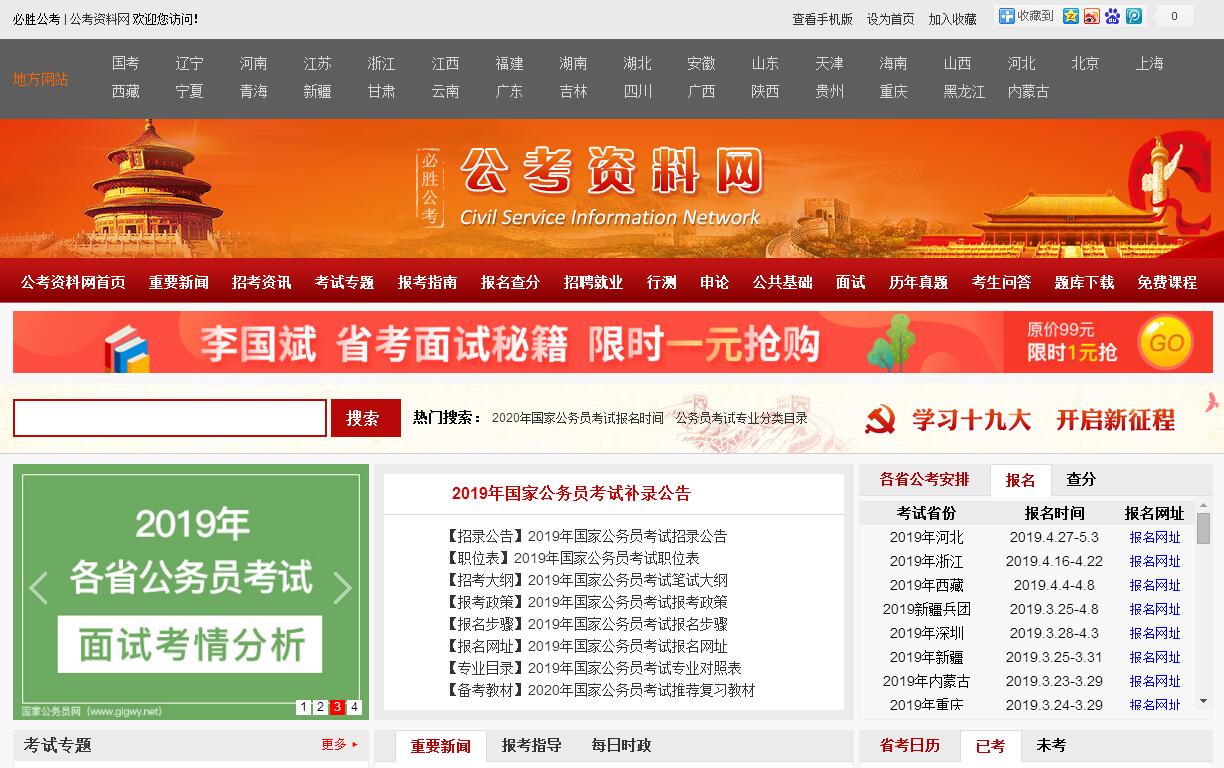Click the teal Tencent Weibo share icon
The height and width of the screenshot is (768, 1224).
[1134, 16]
